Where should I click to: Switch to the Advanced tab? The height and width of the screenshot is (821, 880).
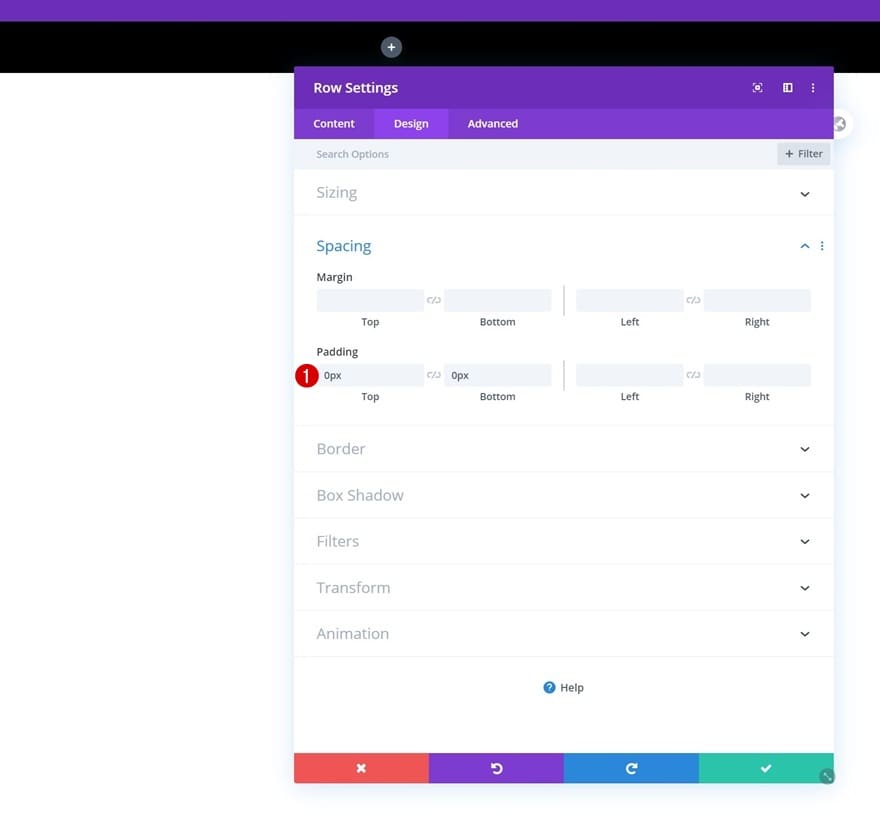tap(493, 123)
